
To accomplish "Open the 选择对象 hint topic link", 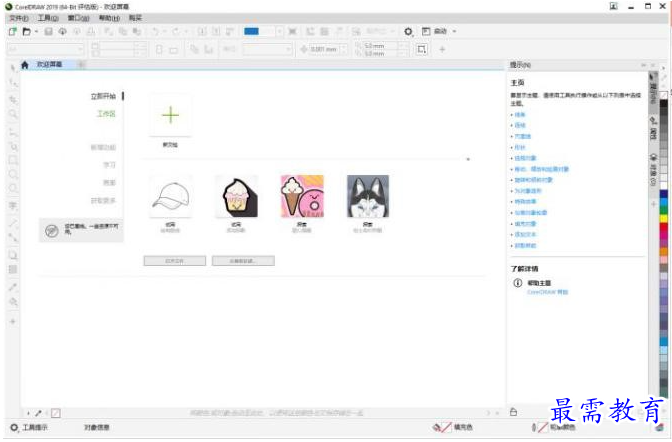I will [x=525, y=158].
